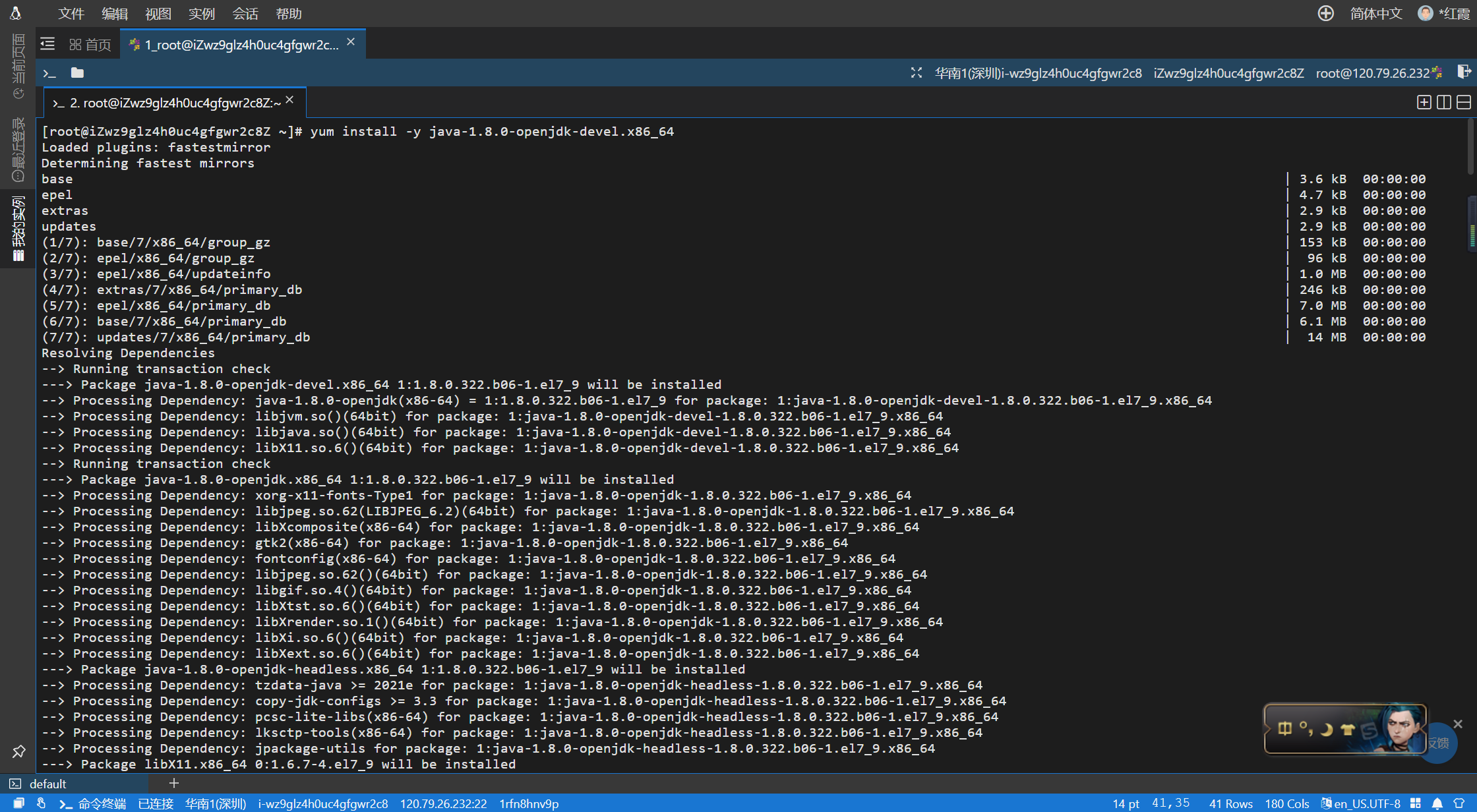Image resolution: width=1477 pixels, height=812 pixels.
Task: Click the pin icon in left sidebar
Action: [18, 751]
